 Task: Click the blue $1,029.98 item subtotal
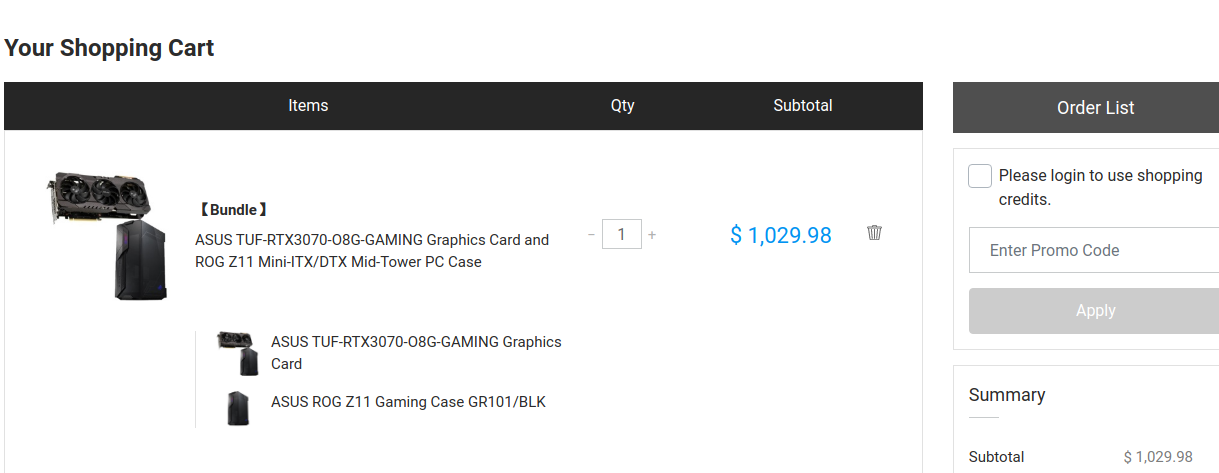pyautogui.click(x=781, y=235)
